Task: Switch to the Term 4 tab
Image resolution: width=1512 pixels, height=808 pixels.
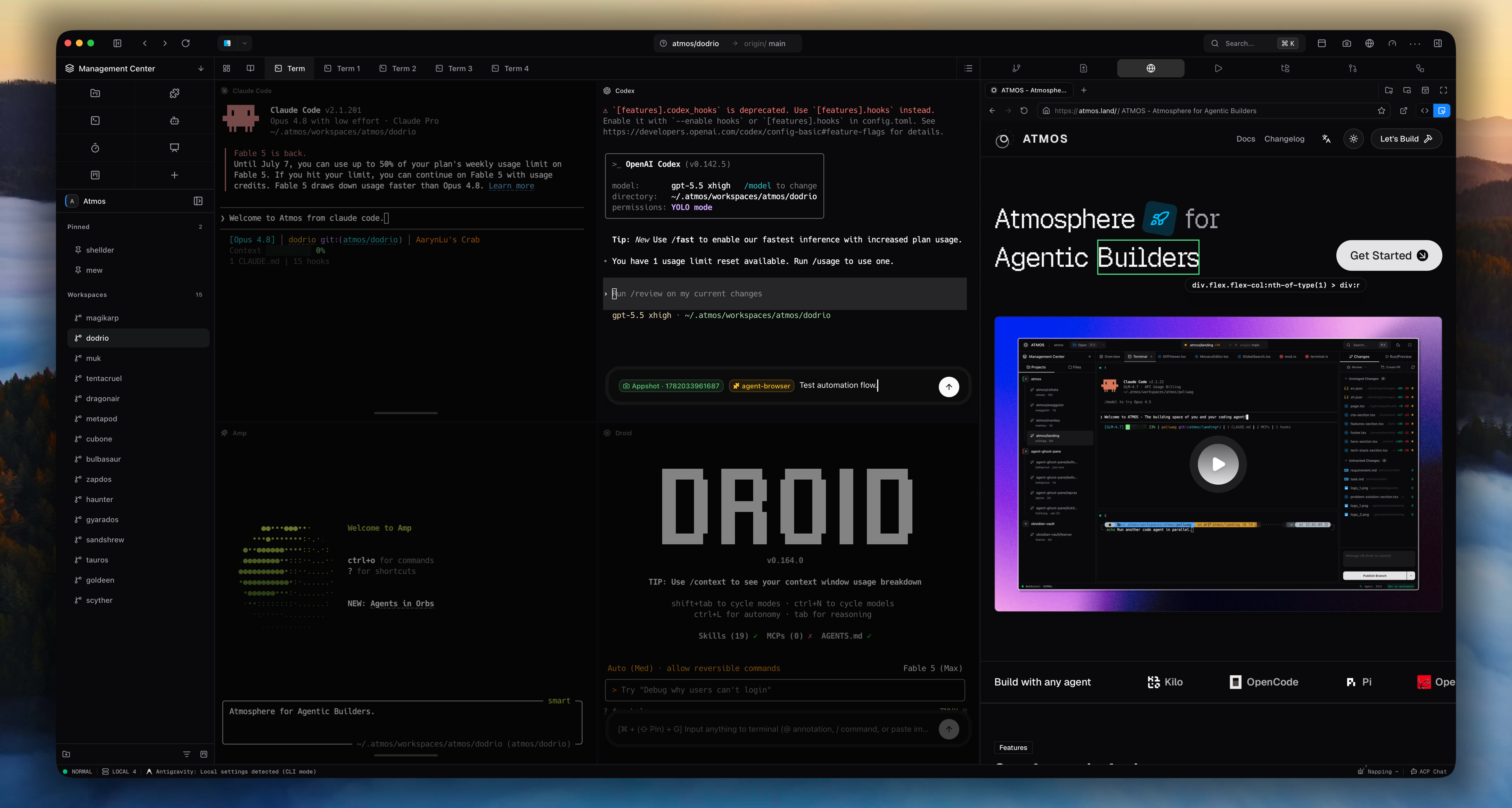Action: (x=510, y=69)
